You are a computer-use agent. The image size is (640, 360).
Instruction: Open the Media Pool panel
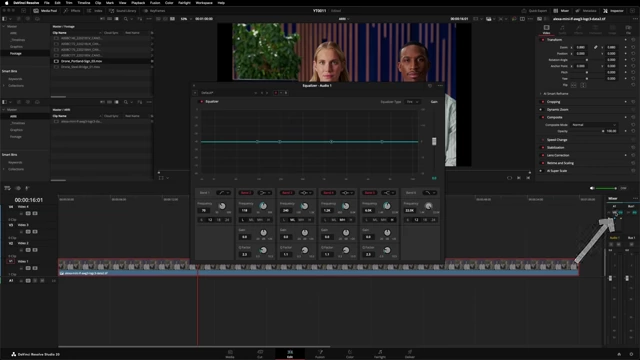pos(45,11)
